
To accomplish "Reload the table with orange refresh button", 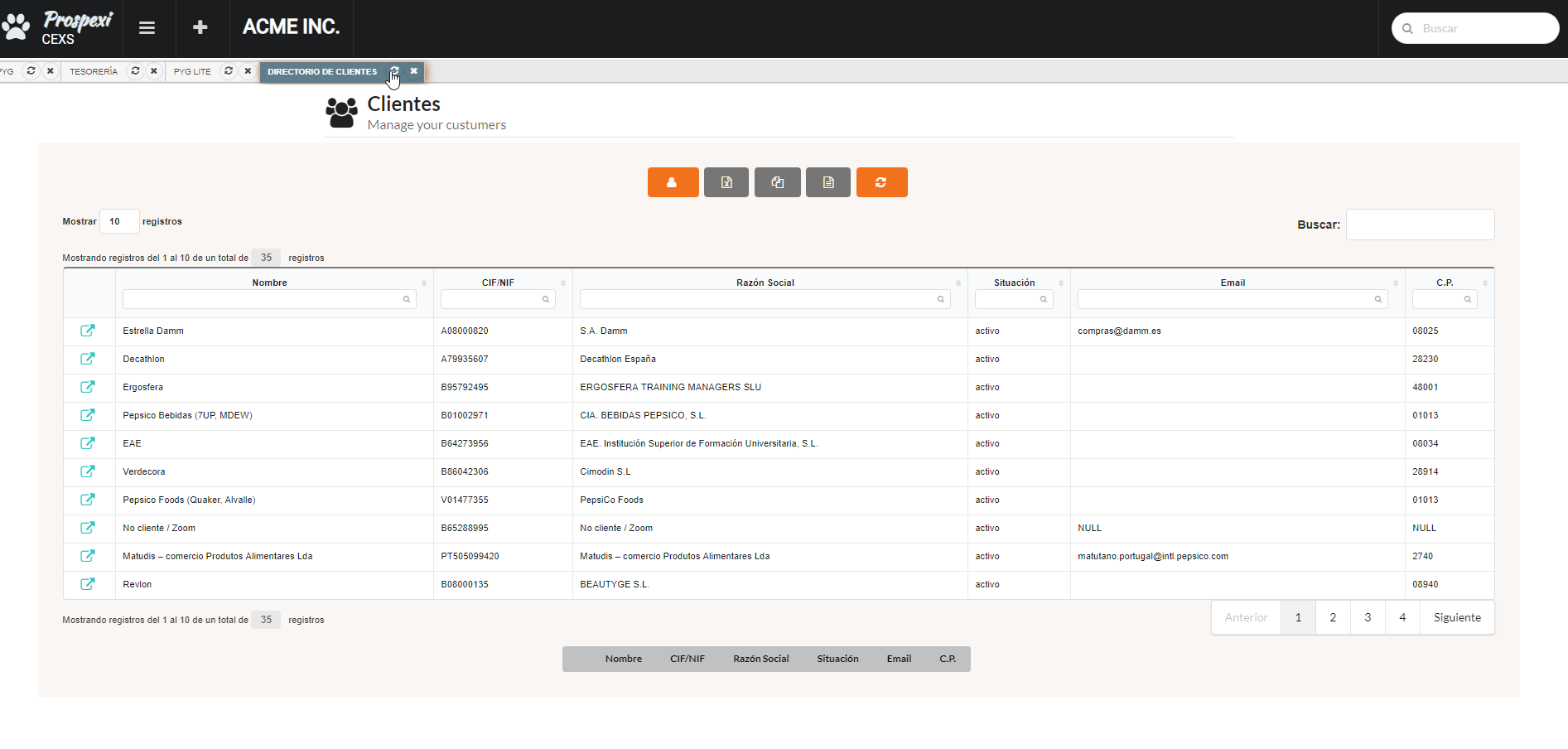I will [881, 182].
